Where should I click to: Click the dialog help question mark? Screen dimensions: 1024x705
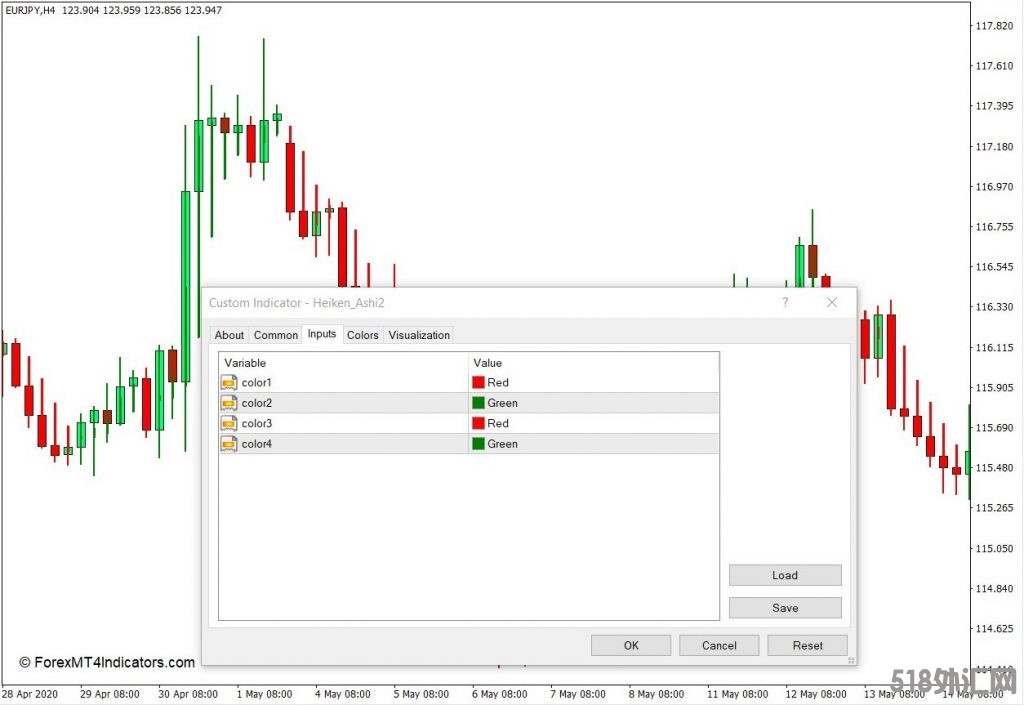785,302
